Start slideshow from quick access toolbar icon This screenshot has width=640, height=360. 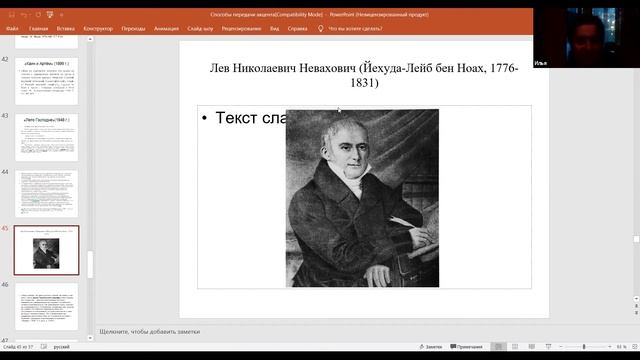(x=50, y=15)
